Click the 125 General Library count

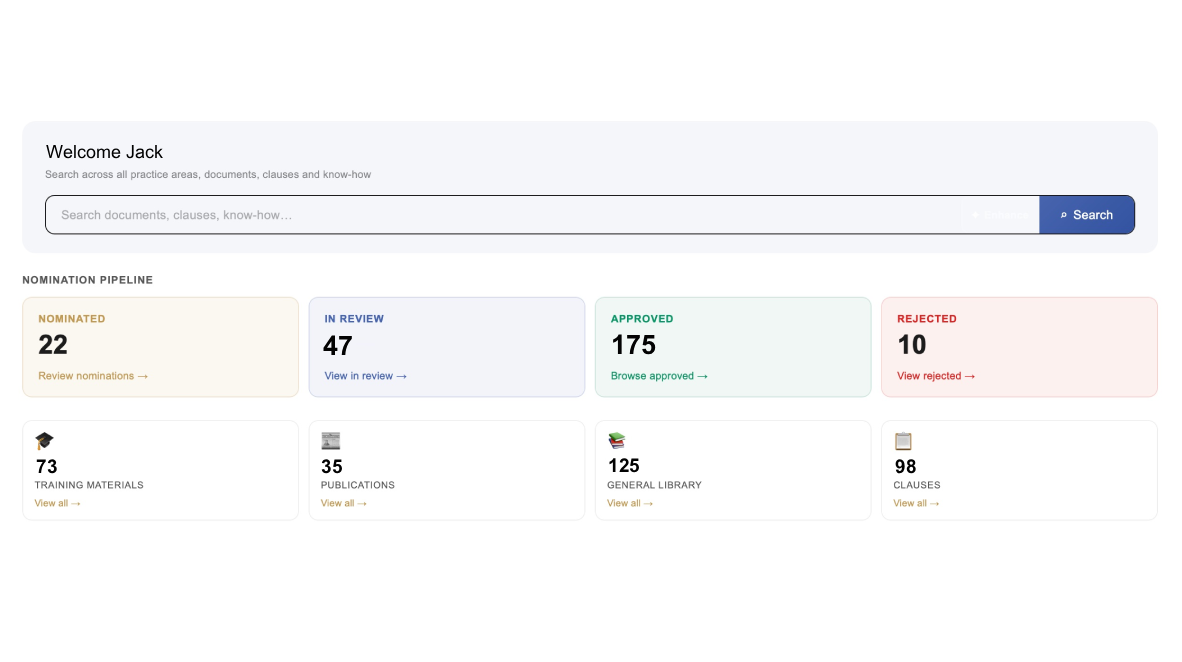[x=623, y=466]
